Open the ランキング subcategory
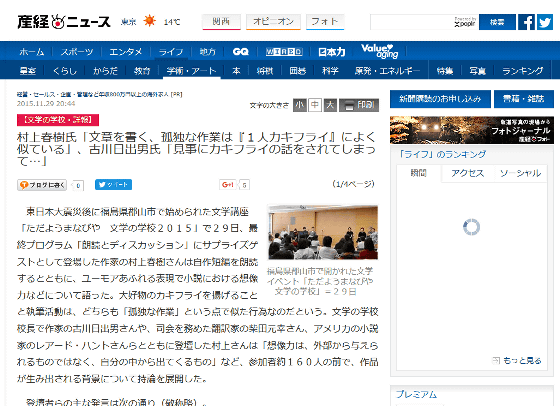Image resolution: width=560 pixels, height=406 pixels. pyautogui.click(x=522, y=71)
